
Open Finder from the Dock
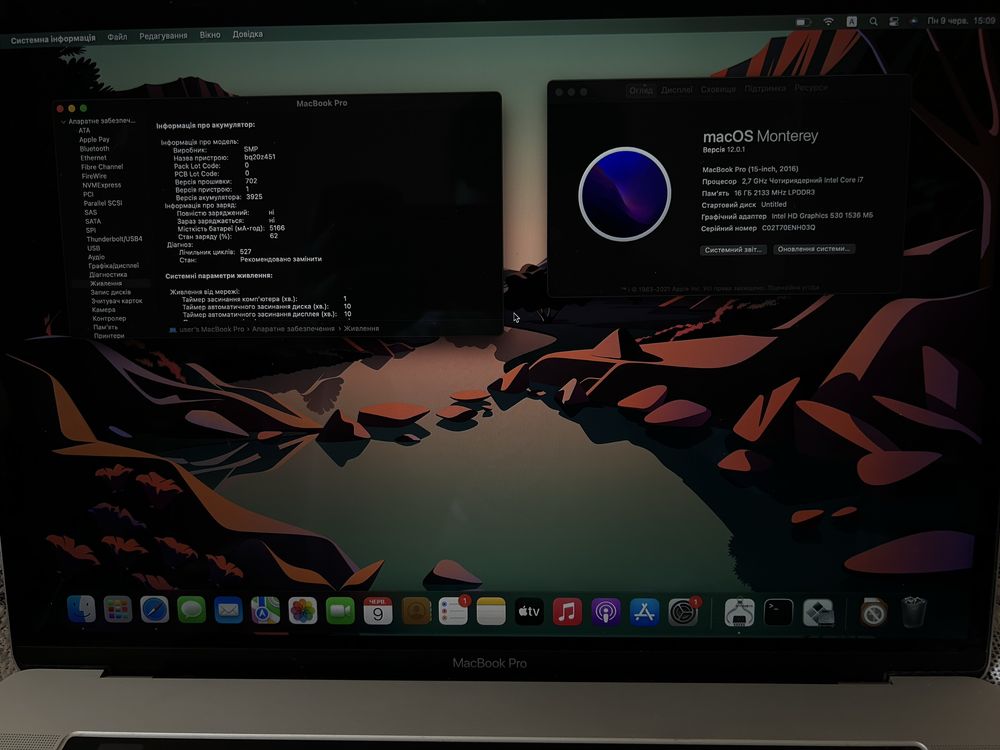(81, 610)
